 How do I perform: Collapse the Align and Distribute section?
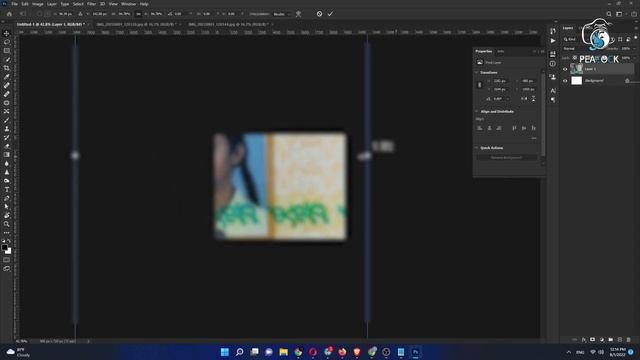point(476,111)
